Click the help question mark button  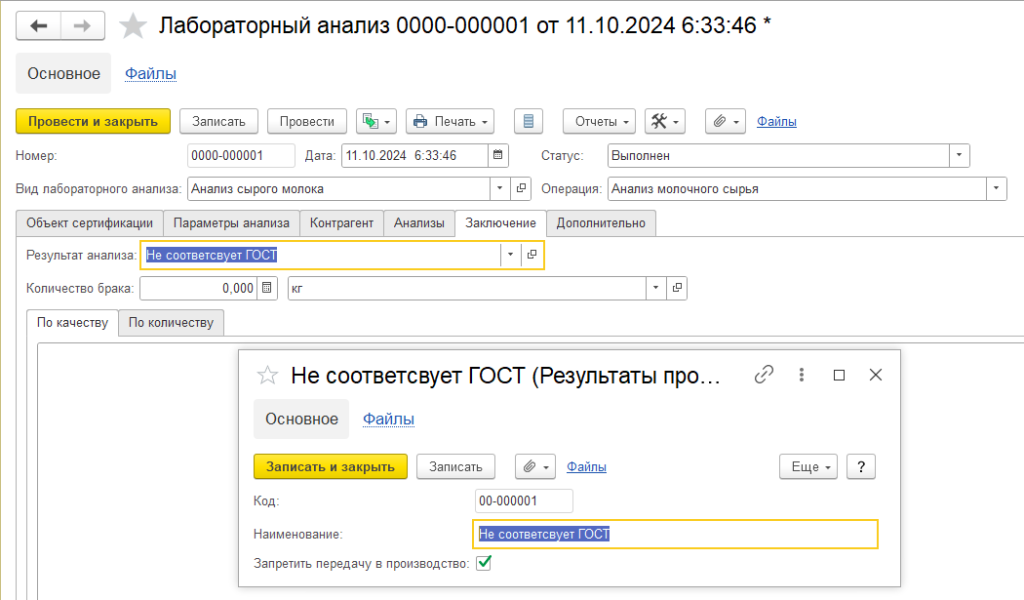click(861, 466)
